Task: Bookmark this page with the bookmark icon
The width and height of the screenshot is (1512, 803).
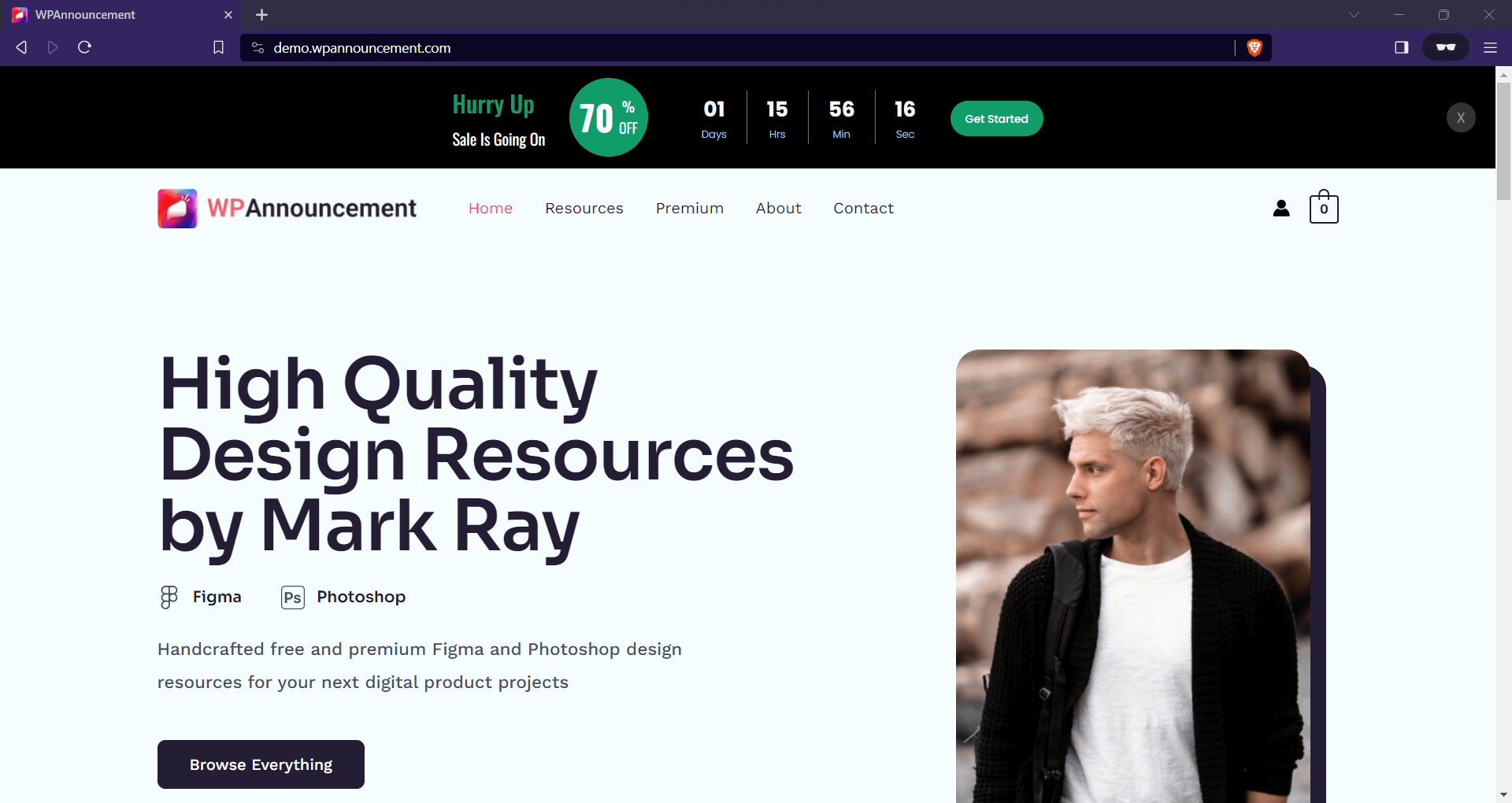Action: point(218,47)
